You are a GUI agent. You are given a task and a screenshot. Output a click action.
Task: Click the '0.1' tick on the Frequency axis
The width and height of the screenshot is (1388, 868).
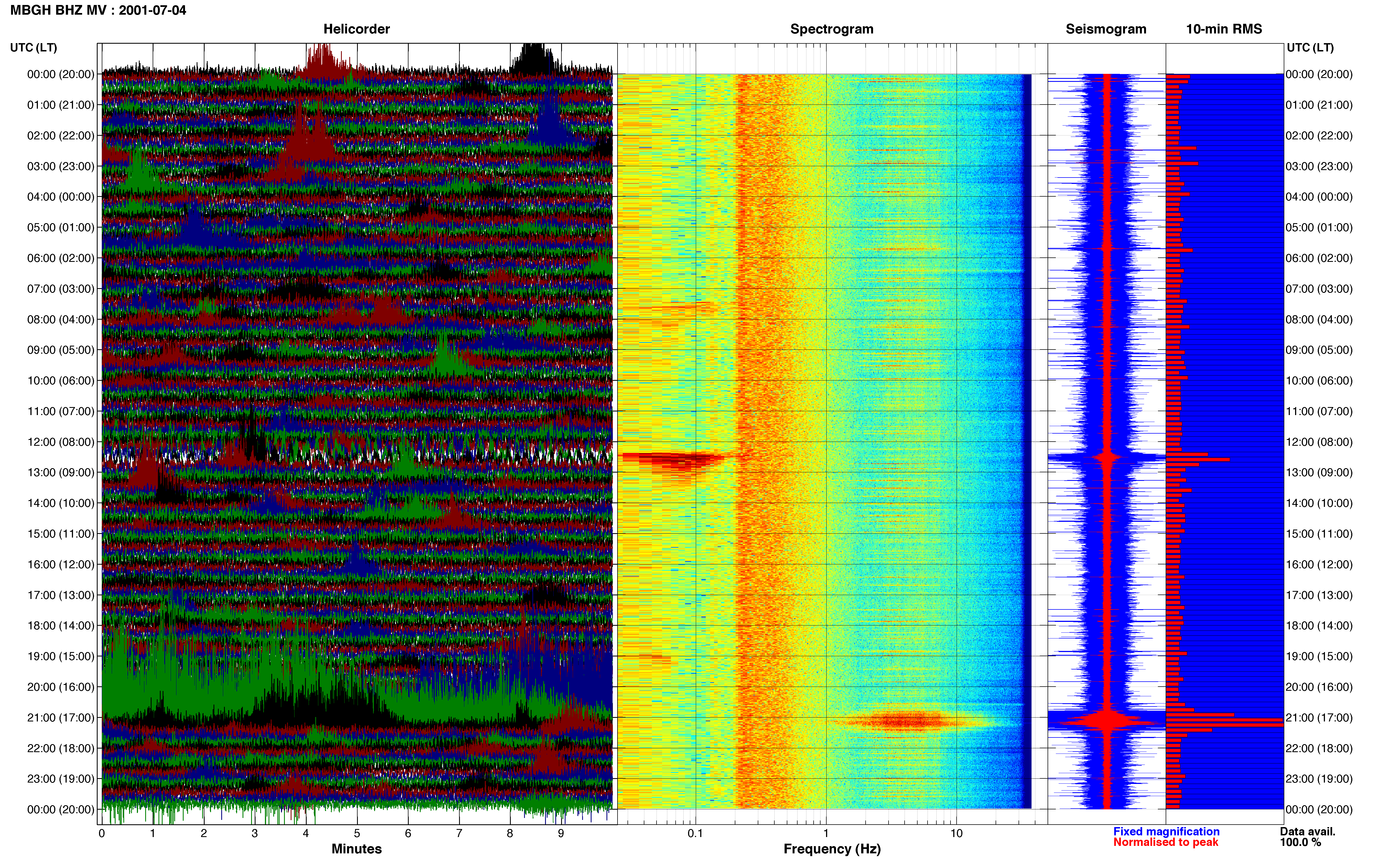[695, 833]
